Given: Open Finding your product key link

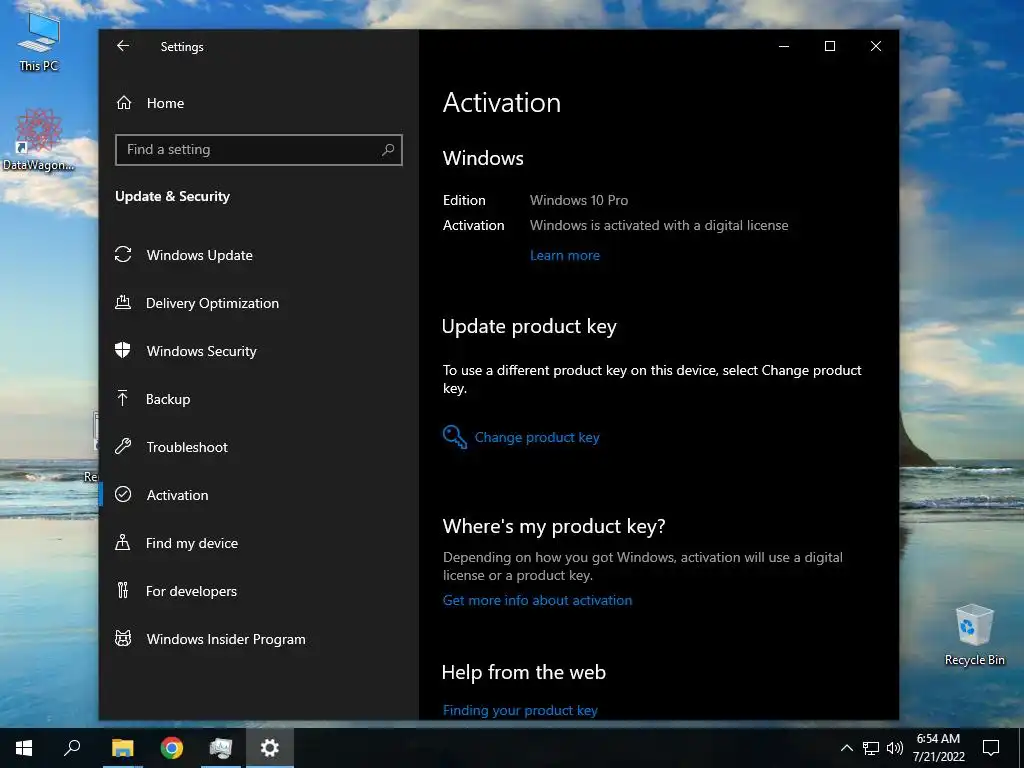Looking at the screenshot, I should pos(520,711).
